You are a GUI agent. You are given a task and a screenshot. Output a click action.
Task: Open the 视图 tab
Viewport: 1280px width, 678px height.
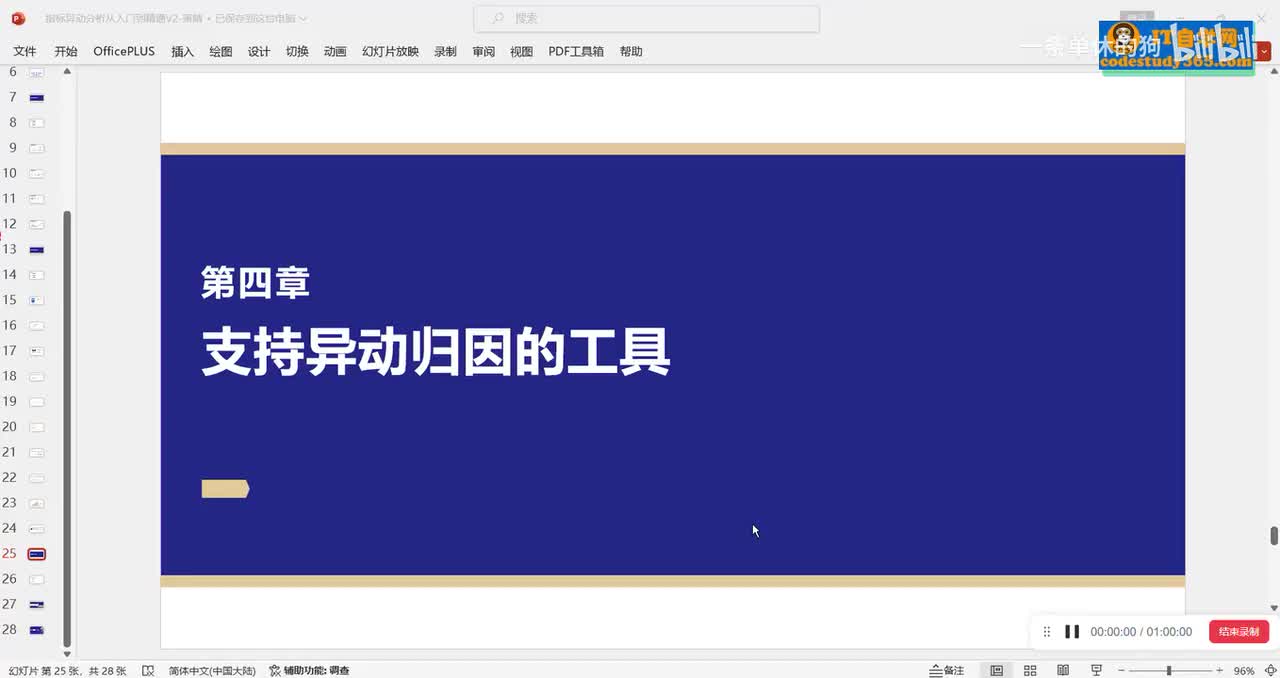tap(522, 51)
